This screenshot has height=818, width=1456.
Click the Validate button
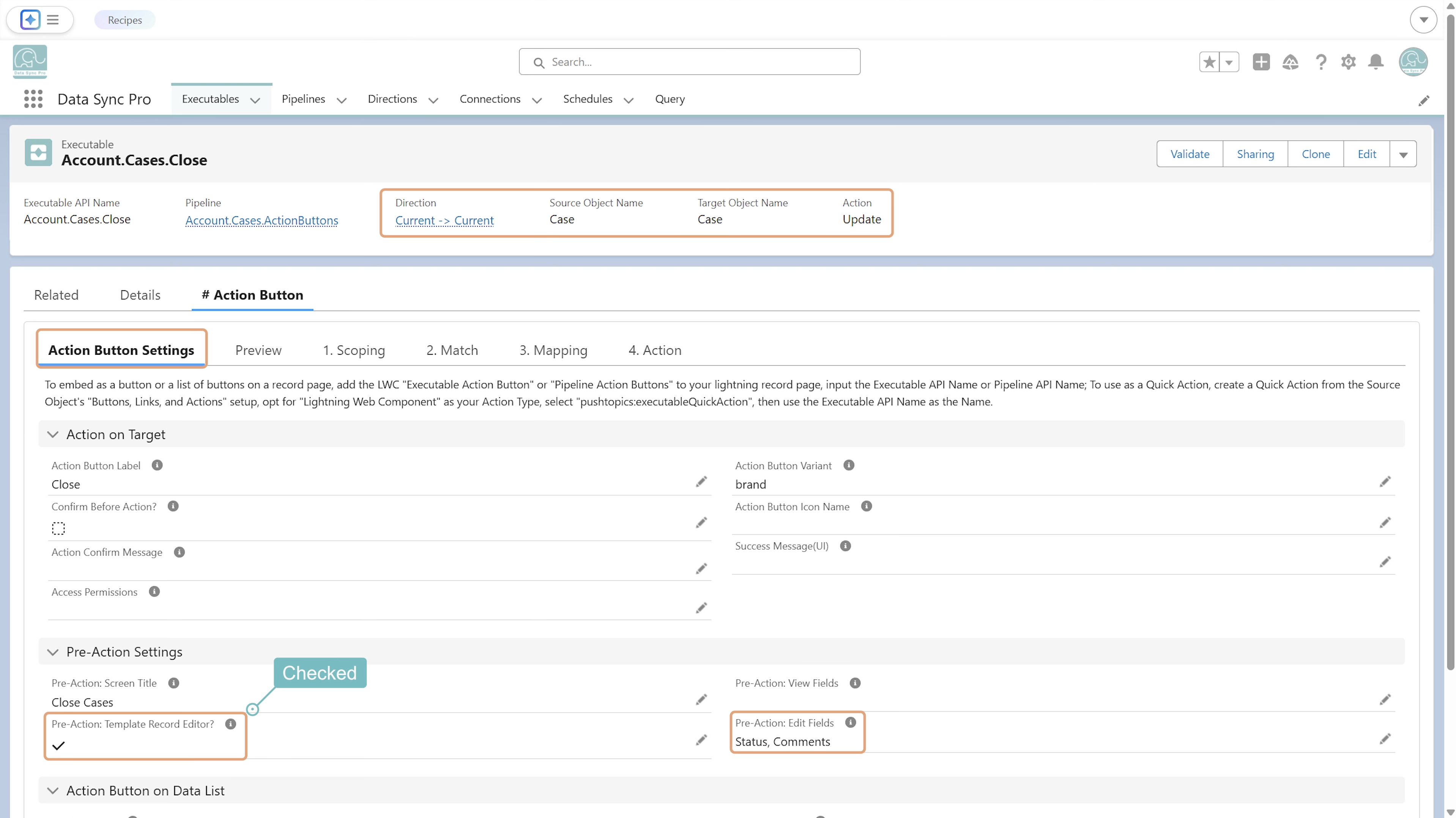point(1190,154)
